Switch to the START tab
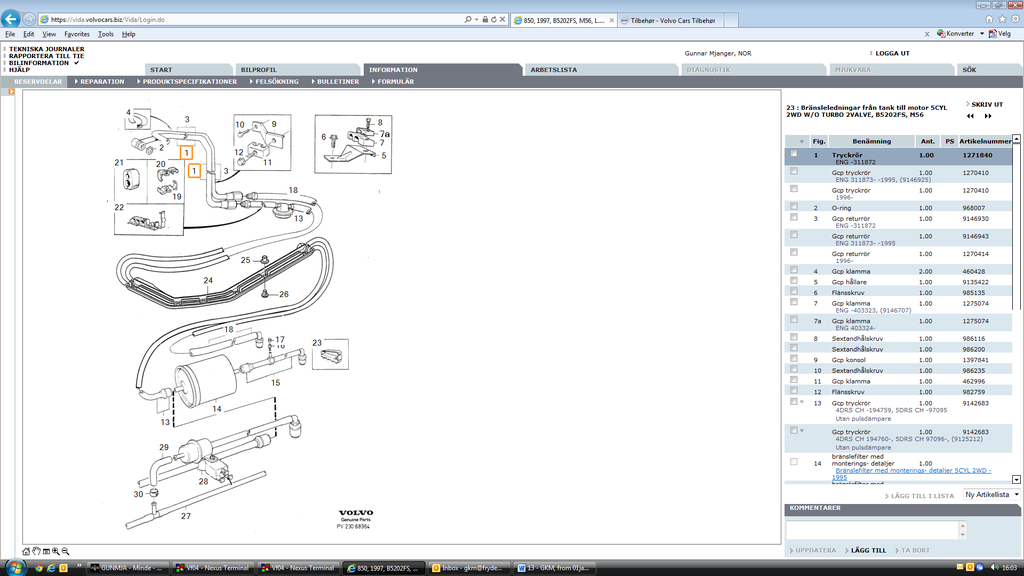This screenshot has width=1024, height=576. 187,70
